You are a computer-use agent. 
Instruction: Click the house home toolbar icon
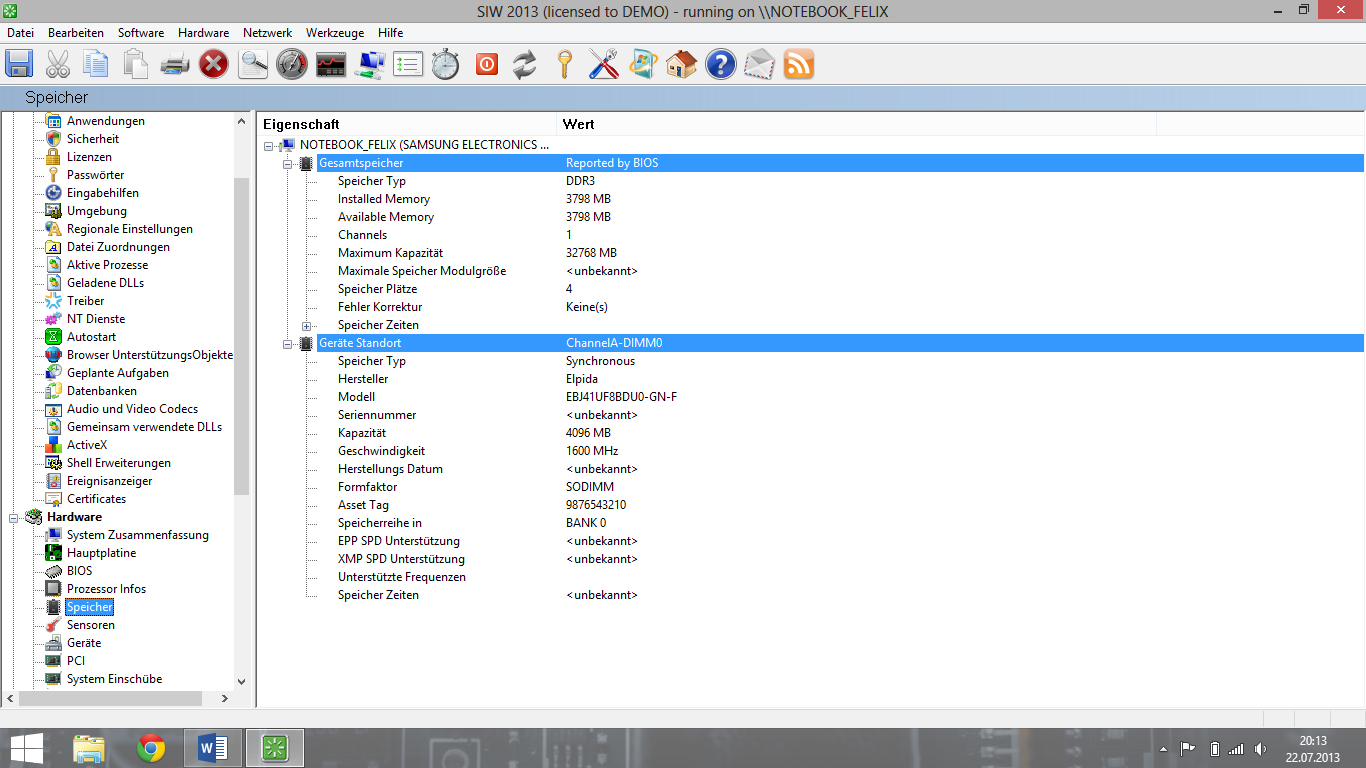pyautogui.click(x=681, y=65)
